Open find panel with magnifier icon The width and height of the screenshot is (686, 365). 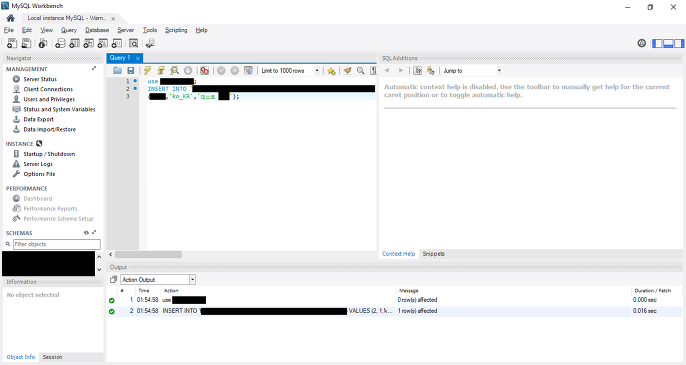point(360,70)
